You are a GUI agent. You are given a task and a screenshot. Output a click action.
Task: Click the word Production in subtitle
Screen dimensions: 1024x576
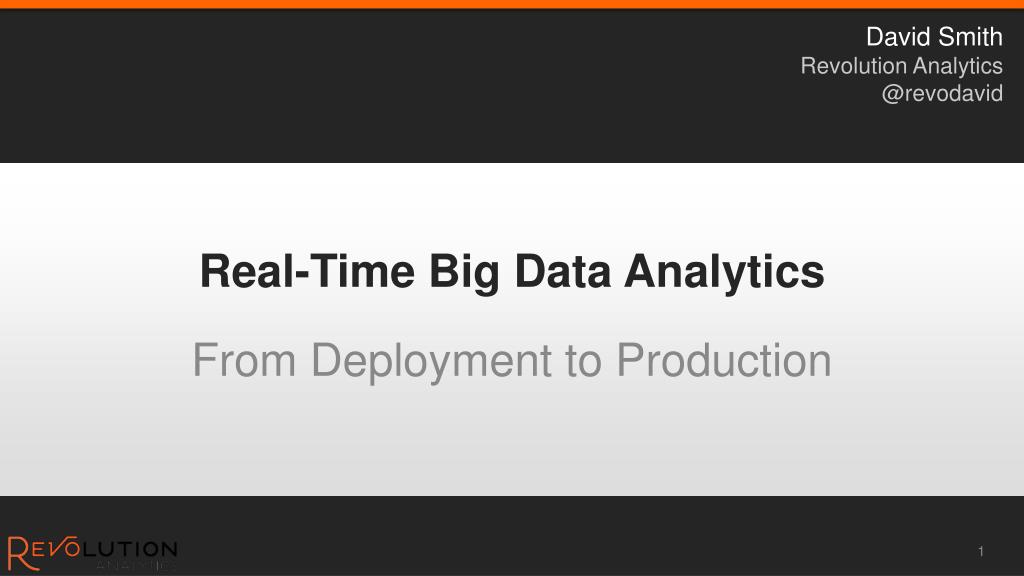(x=724, y=360)
